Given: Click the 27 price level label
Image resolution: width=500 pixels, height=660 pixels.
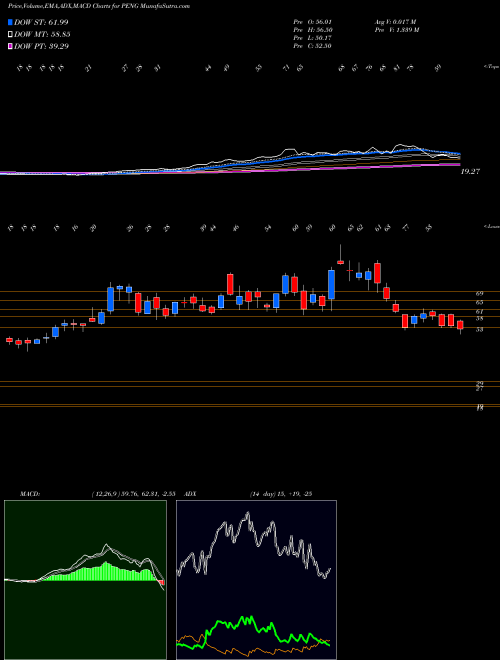Looking at the screenshot, I should (x=479, y=389).
